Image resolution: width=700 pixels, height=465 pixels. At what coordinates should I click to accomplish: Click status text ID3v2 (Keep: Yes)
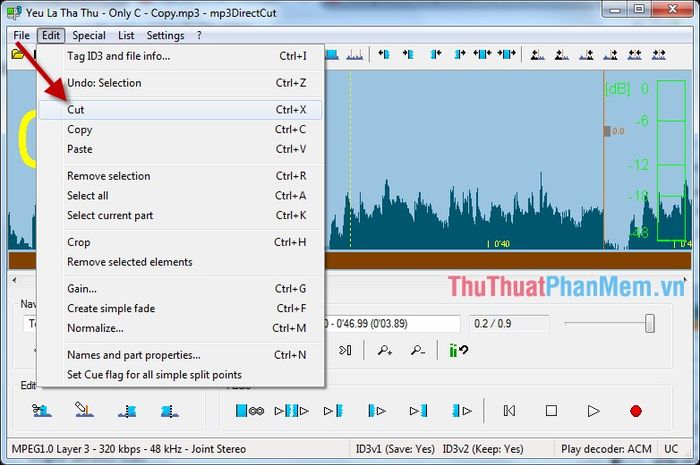pos(483,449)
